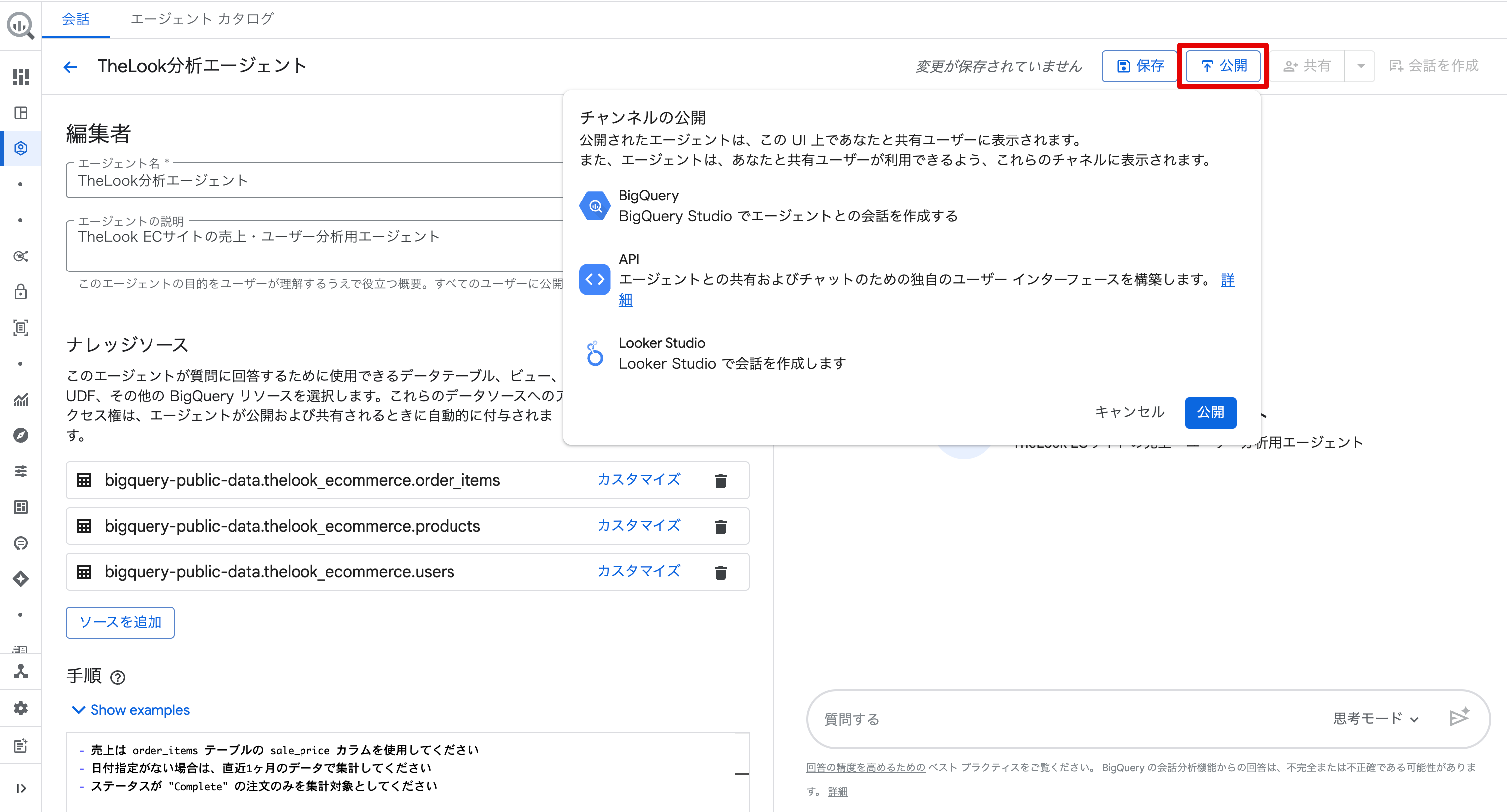1507x812 pixels.
Task: Click the delete icon next to order_items source
Action: tap(720, 481)
